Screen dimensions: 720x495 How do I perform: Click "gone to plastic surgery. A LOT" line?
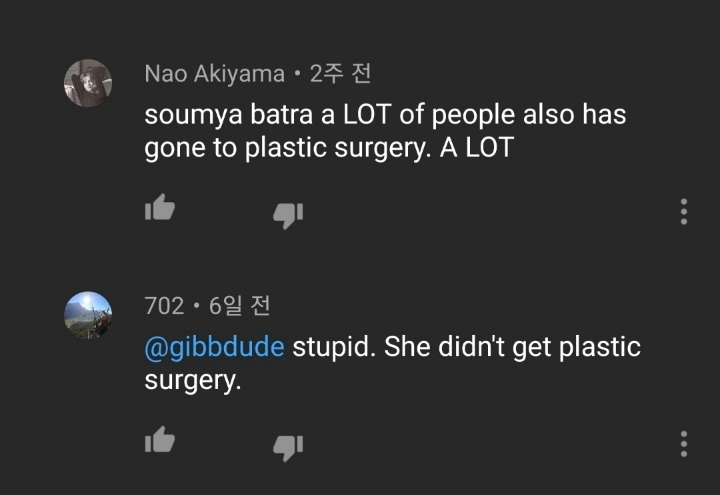329,148
